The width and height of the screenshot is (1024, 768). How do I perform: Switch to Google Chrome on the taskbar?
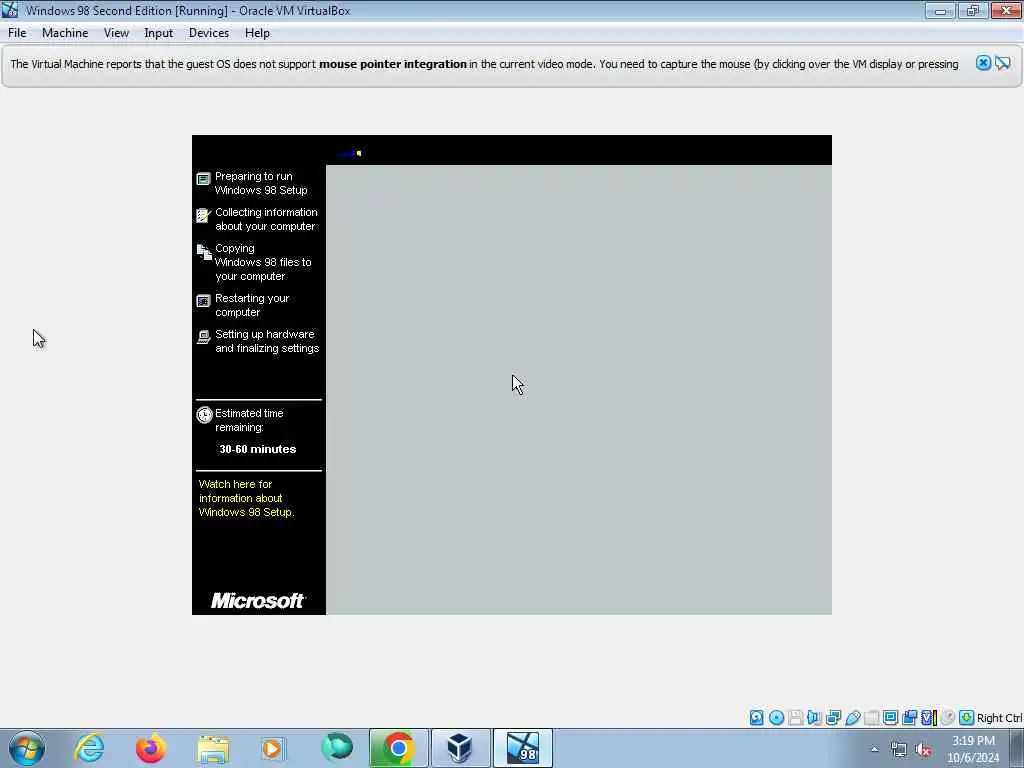(398, 748)
